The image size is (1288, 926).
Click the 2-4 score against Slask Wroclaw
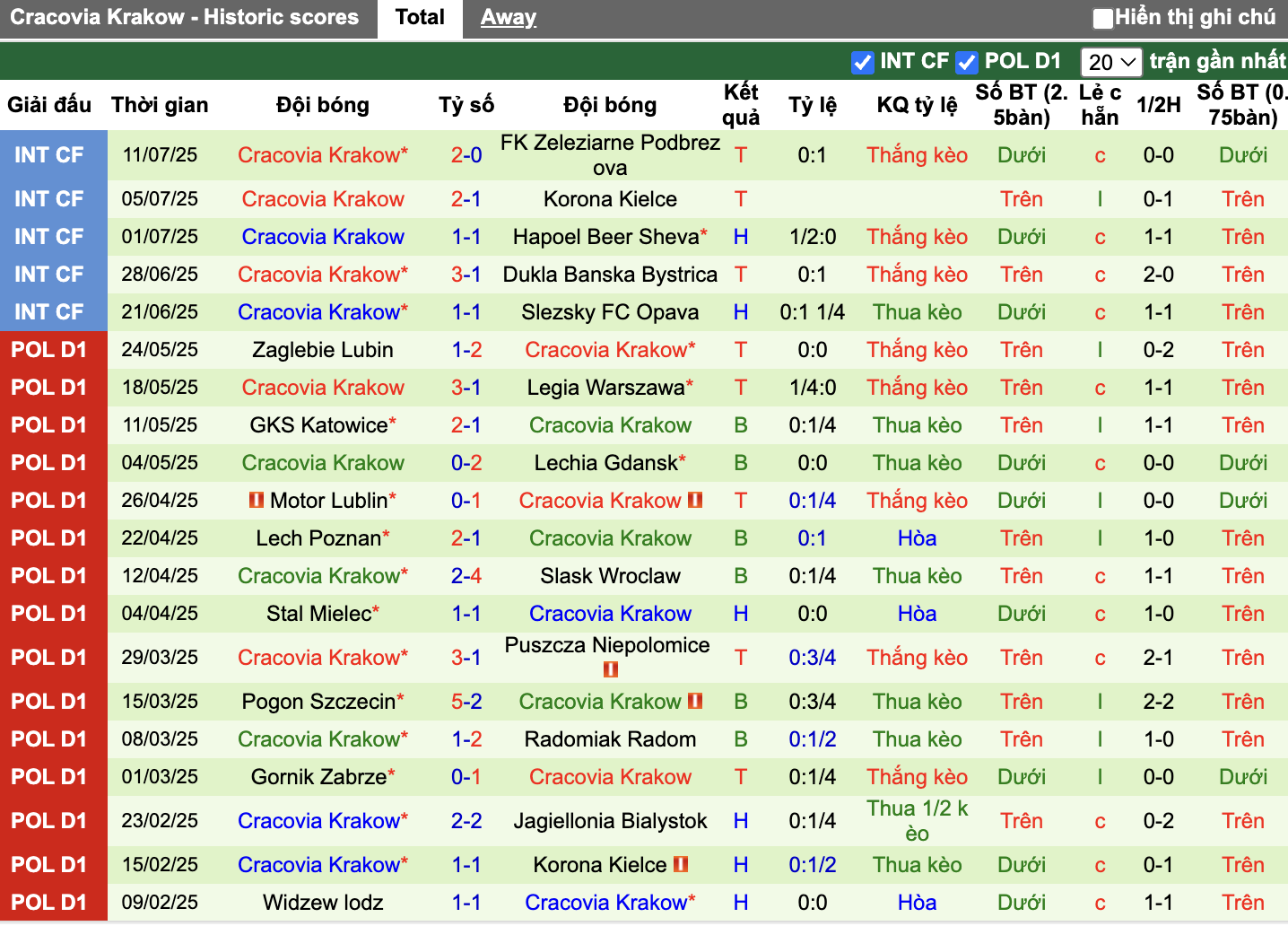tap(466, 576)
